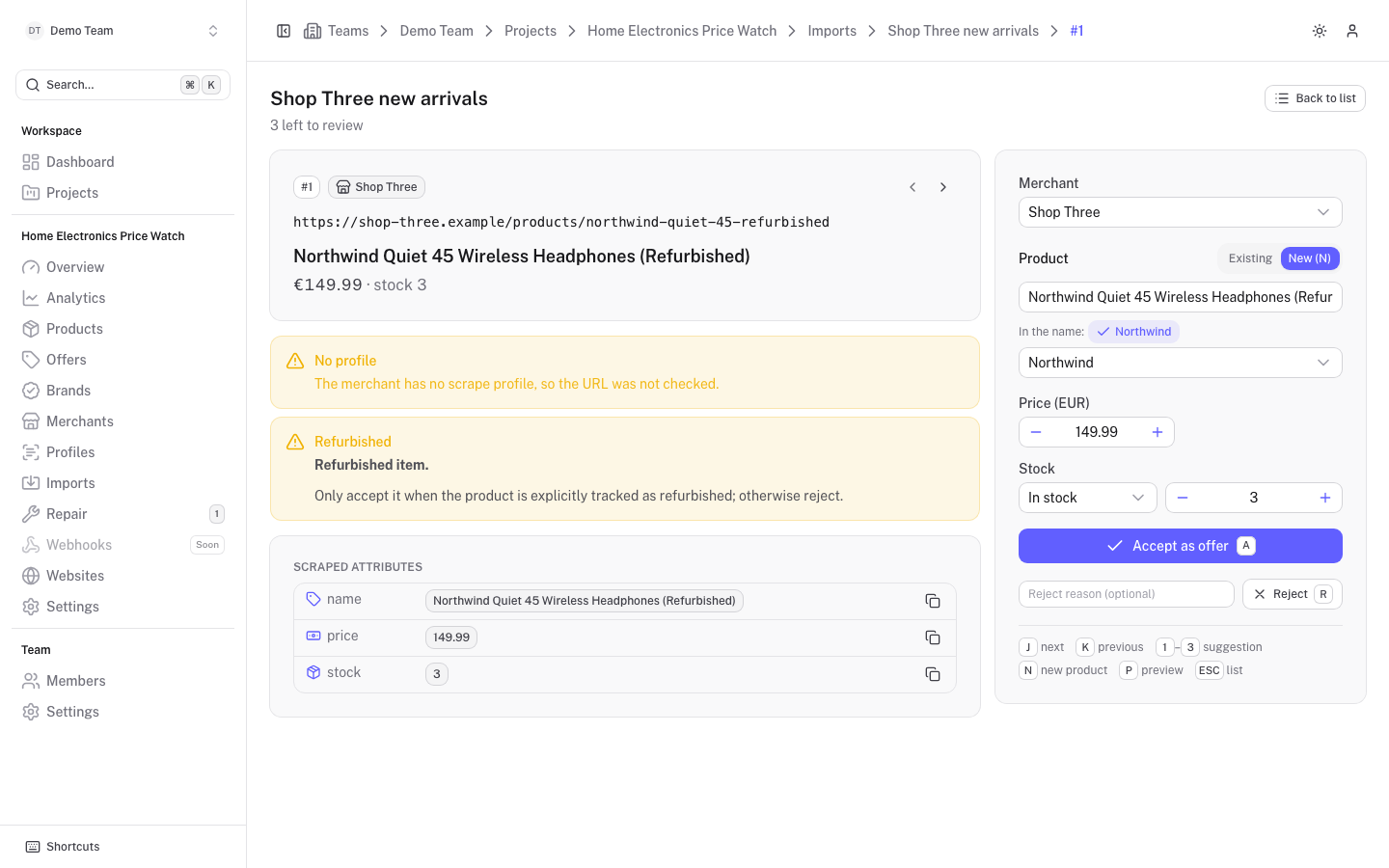Viewport: 1389px width, 868px height.
Task: Navigate to Products in sidebar
Action: (x=123, y=329)
